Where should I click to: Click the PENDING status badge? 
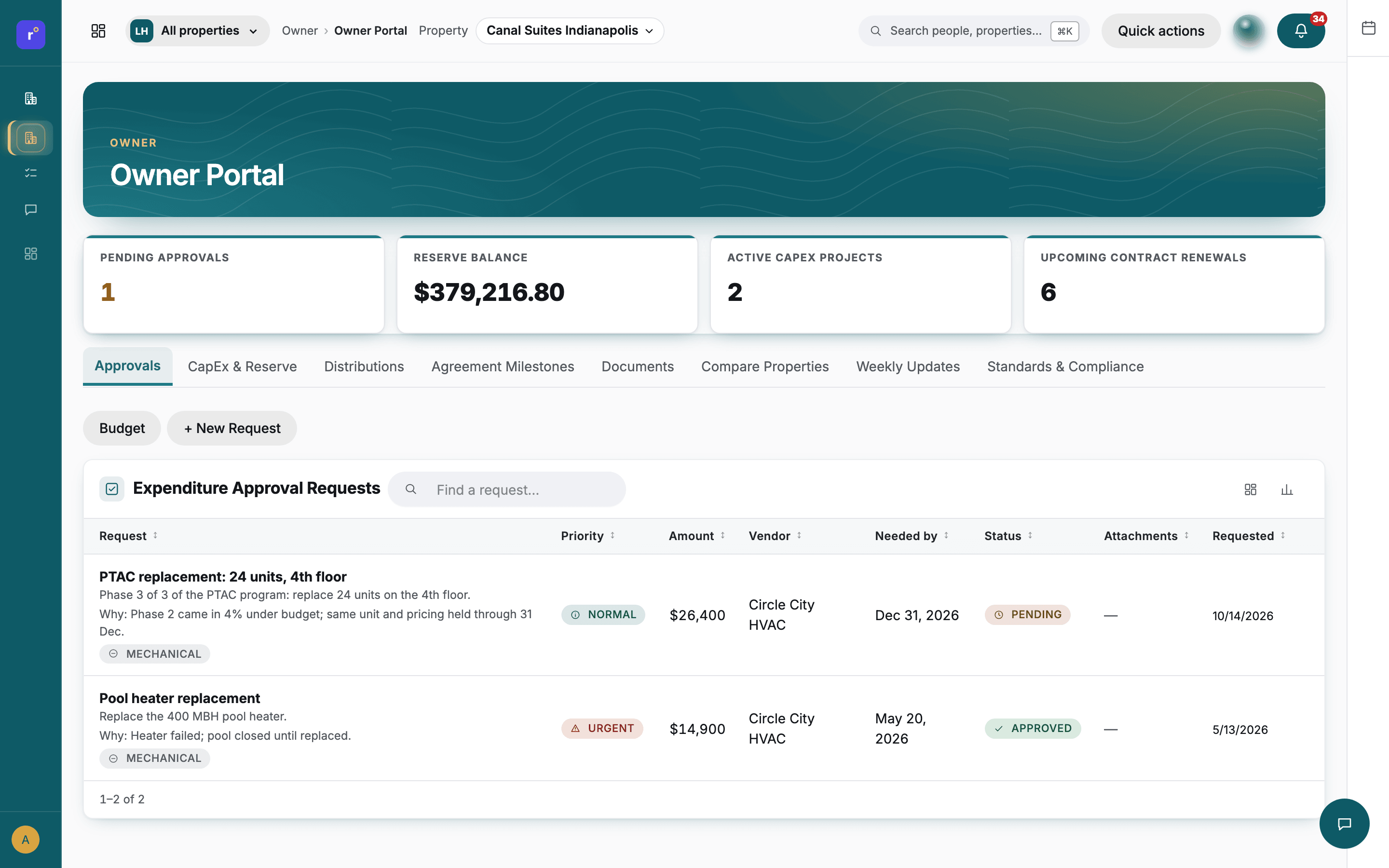point(1027,615)
